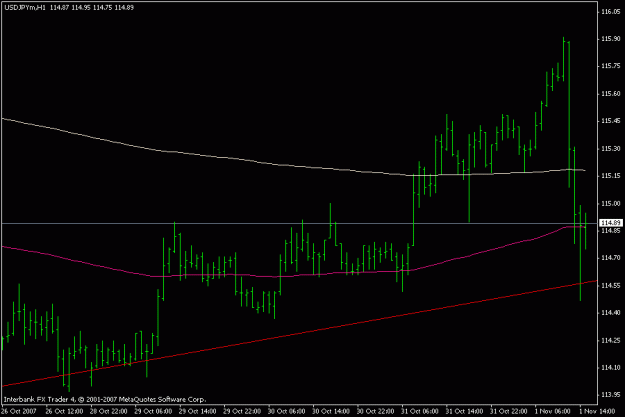
Task: Click the 1 Nov 06:00 time label
Action: click(x=553, y=411)
